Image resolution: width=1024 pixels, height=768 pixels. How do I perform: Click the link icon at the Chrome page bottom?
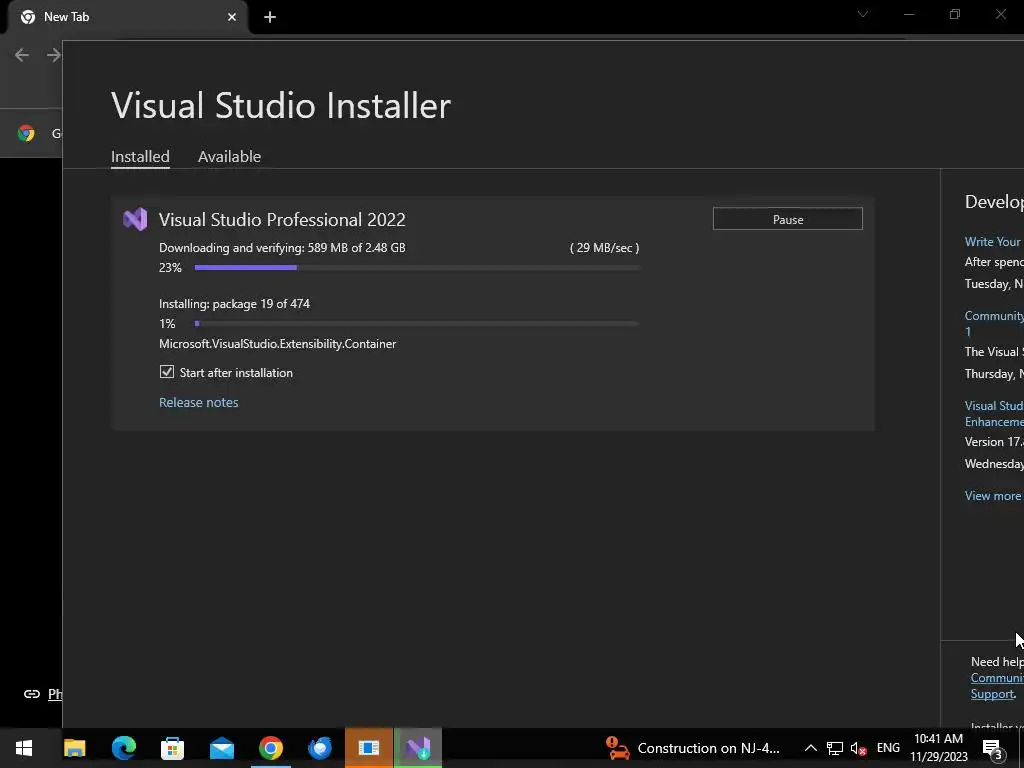tap(31, 694)
